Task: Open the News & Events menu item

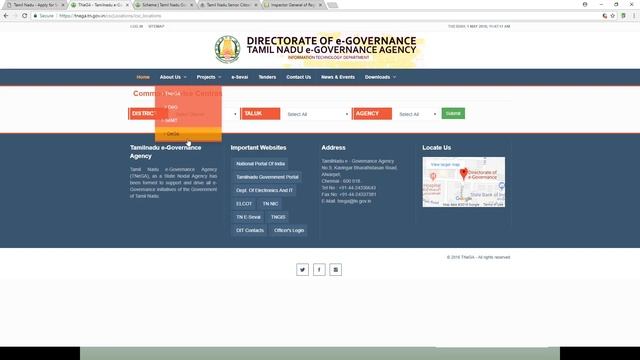Action: pyautogui.click(x=338, y=77)
